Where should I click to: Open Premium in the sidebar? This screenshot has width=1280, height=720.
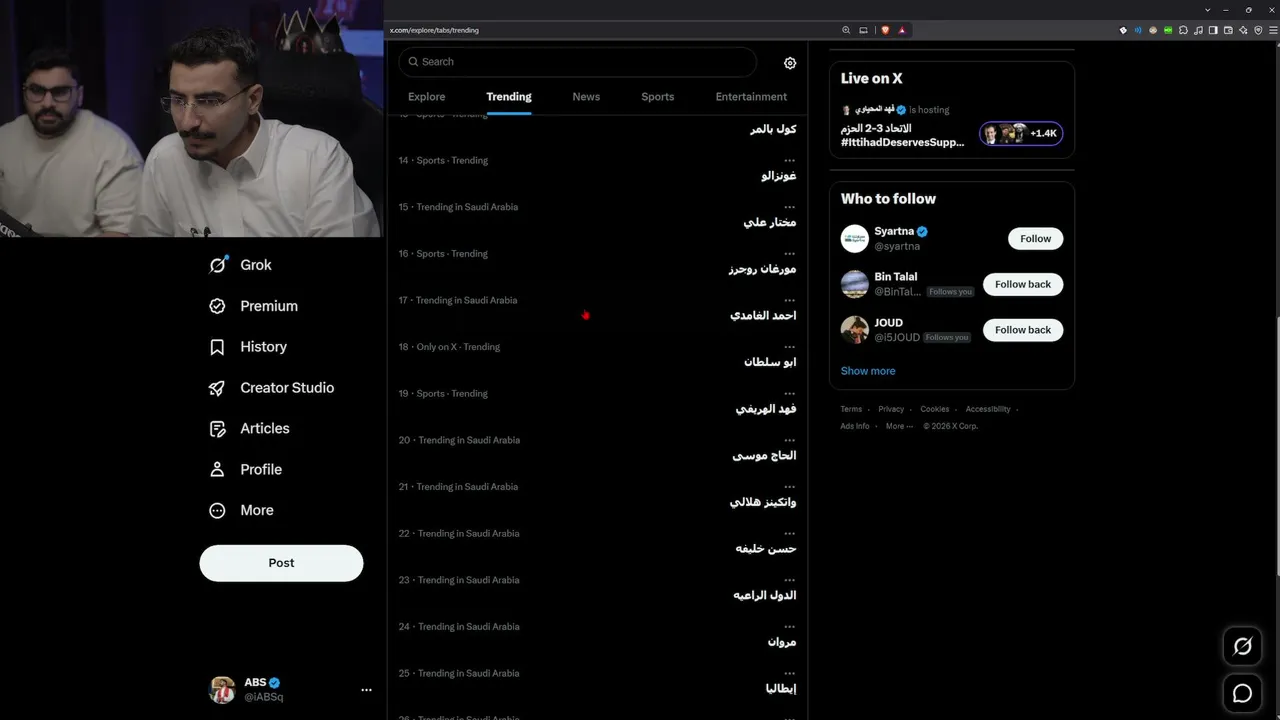click(253, 306)
